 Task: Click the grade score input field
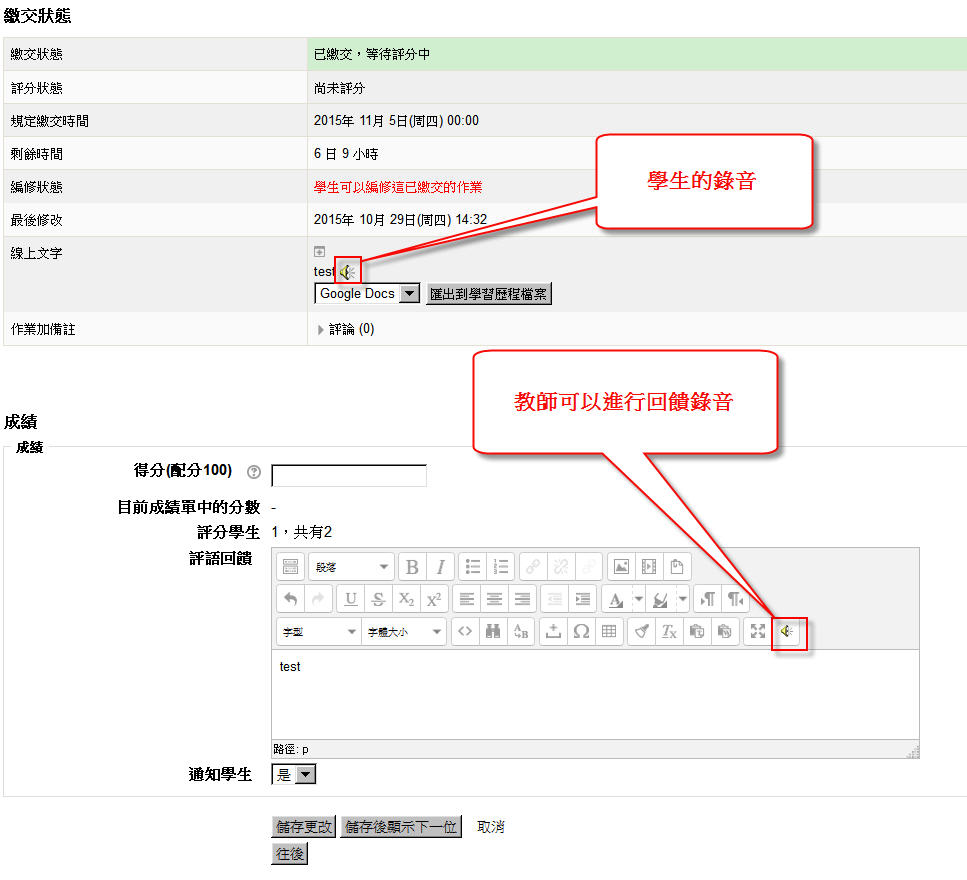point(348,475)
